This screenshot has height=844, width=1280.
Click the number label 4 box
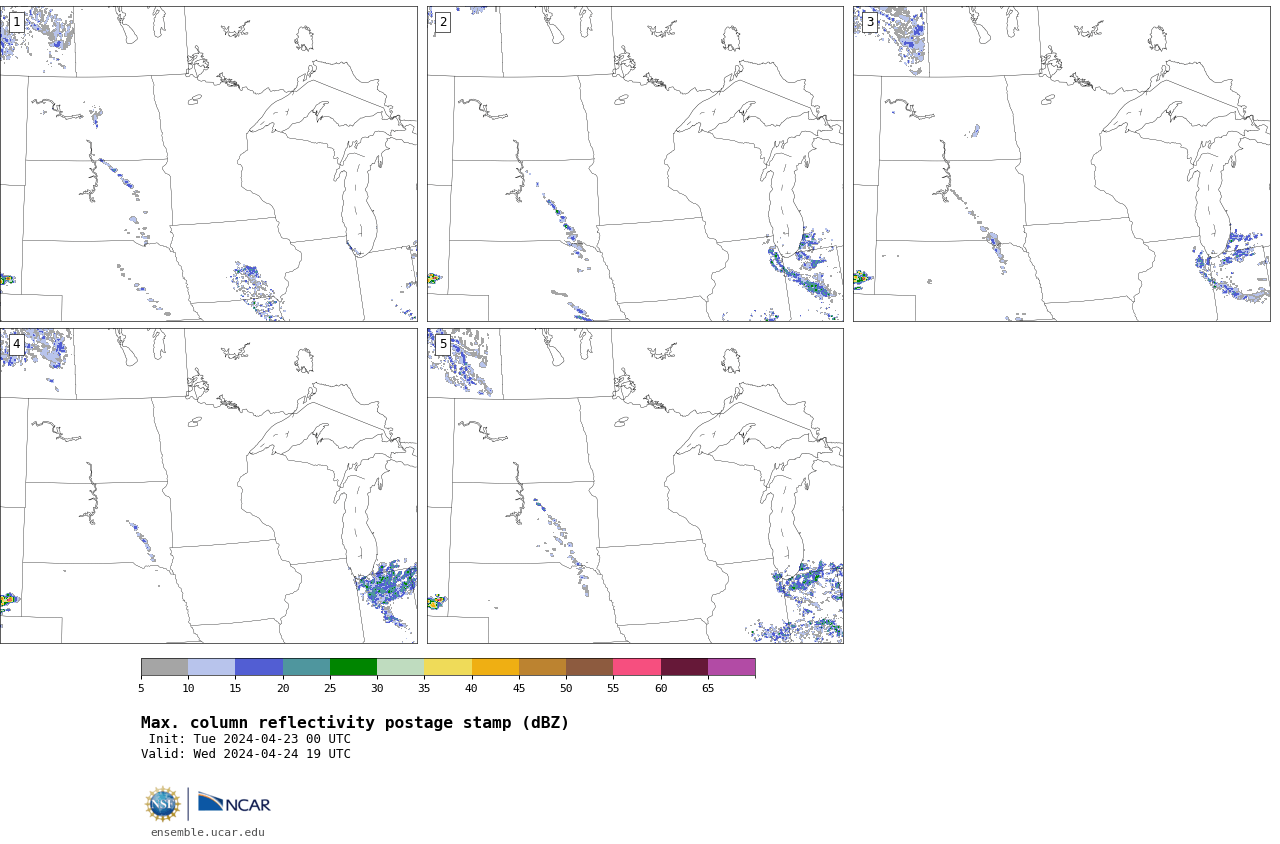tap(16, 344)
